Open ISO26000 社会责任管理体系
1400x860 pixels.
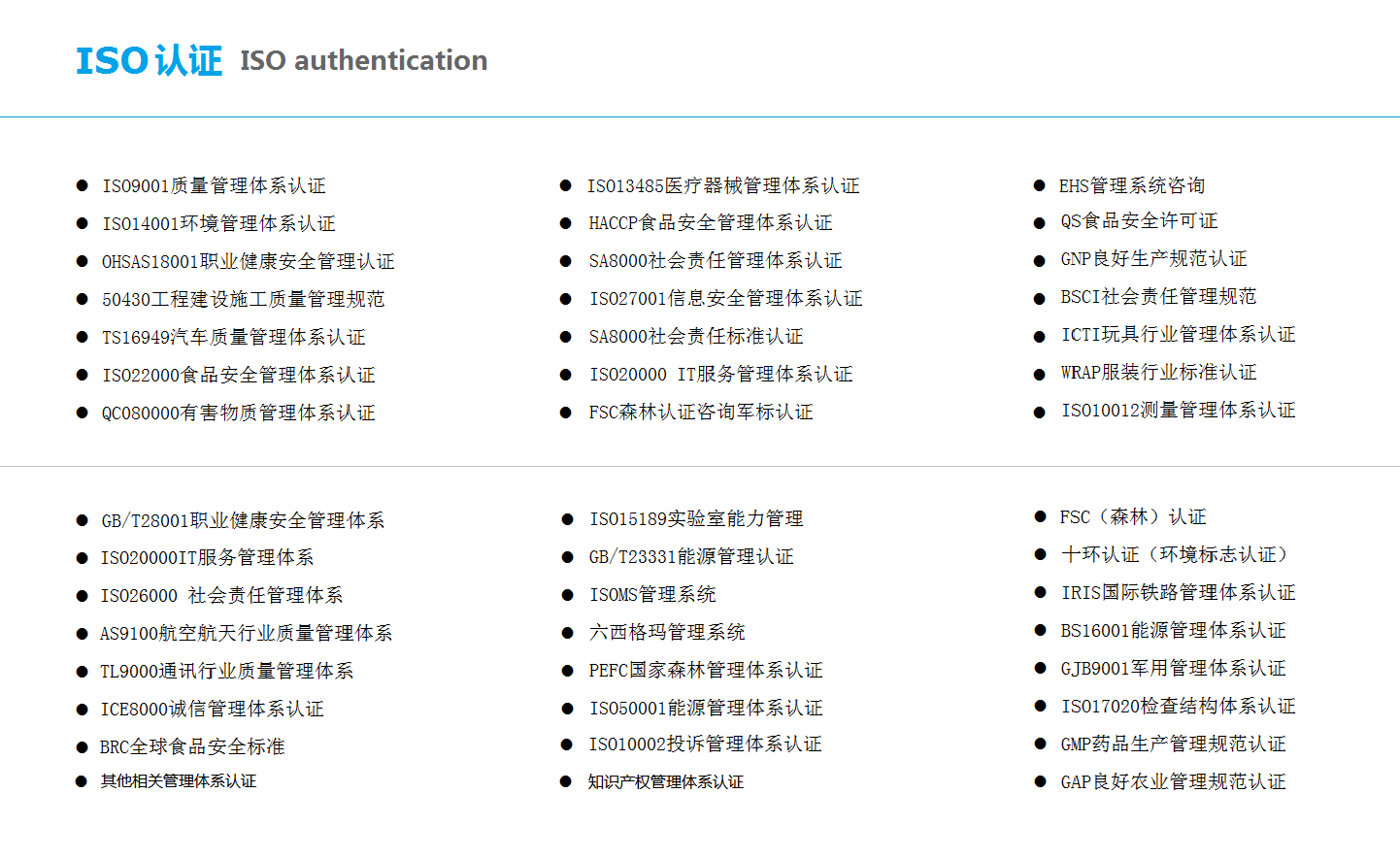[221, 595]
